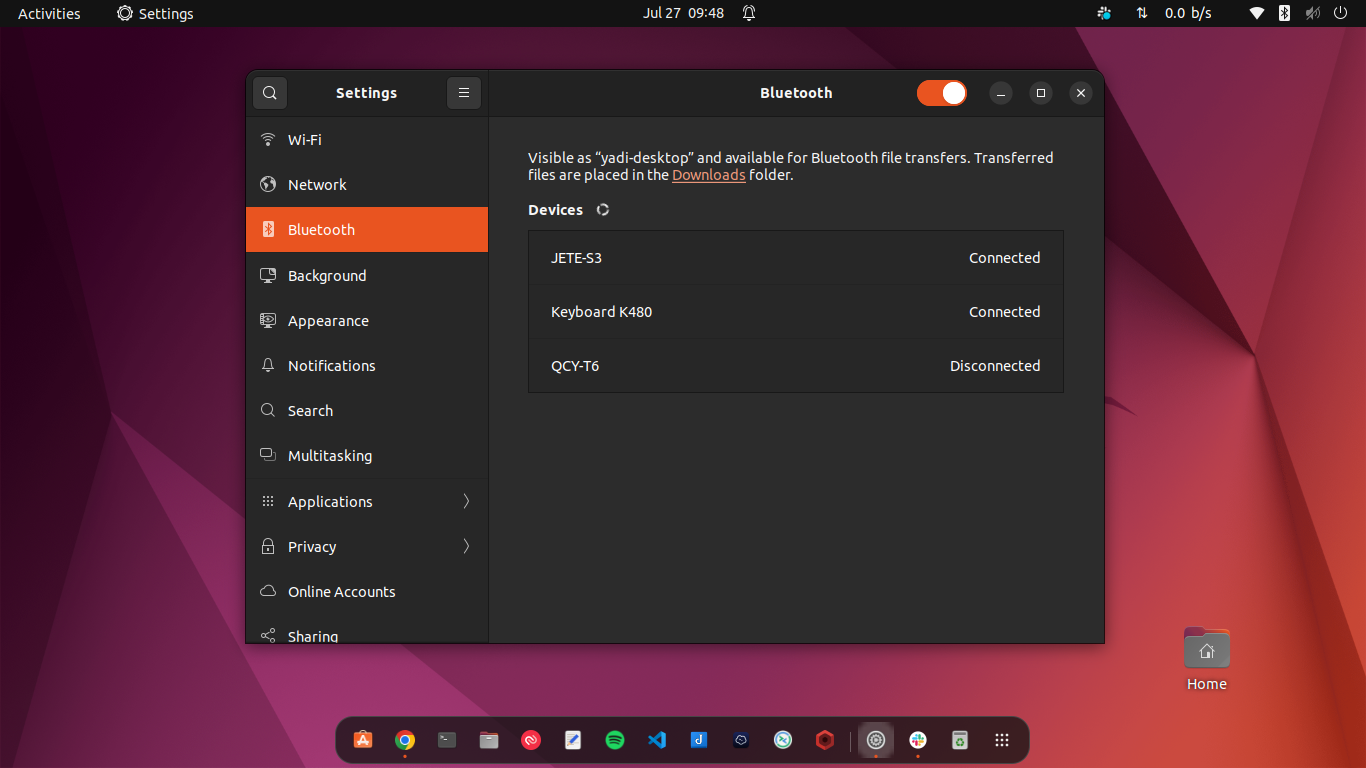1366x768 pixels.
Task: Click the Bluetooth status icon in top bar
Action: pos(1285,13)
